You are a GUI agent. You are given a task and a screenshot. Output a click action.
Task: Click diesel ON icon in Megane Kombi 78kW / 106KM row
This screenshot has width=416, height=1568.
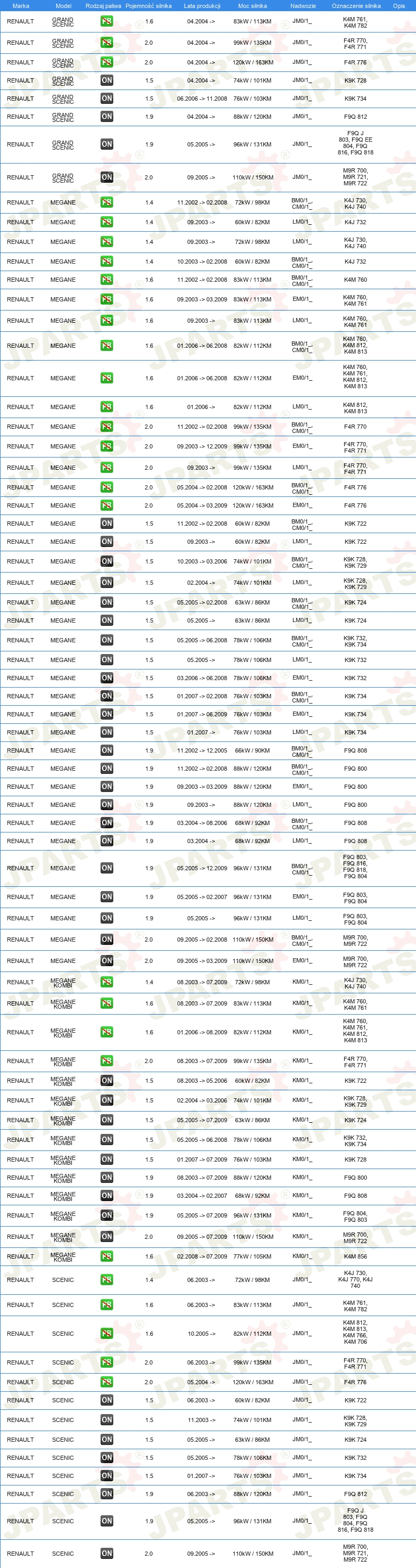(106, 1139)
